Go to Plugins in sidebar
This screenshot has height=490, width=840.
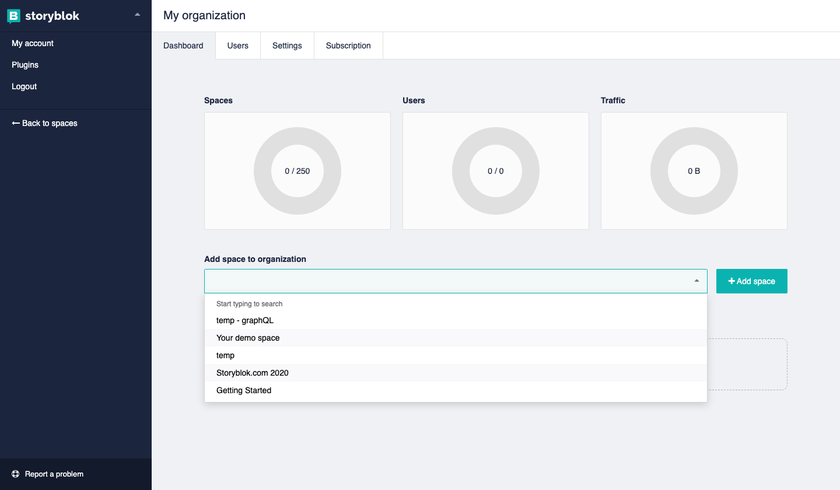pos(25,65)
